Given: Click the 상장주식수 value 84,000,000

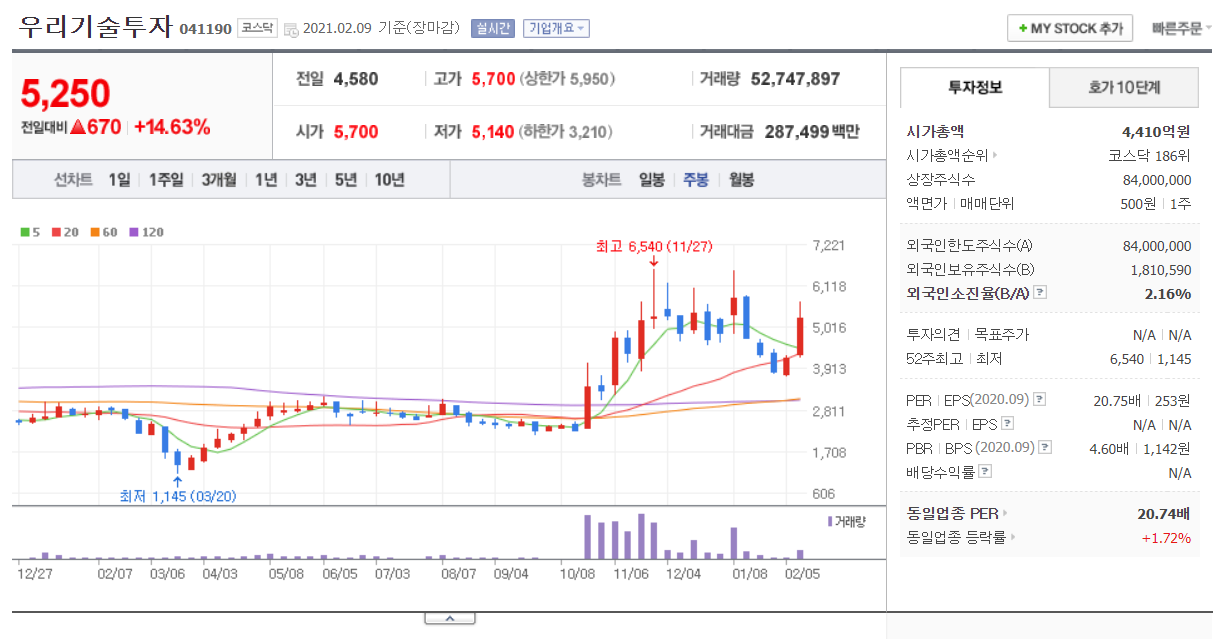Looking at the screenshot, I should click(1157, 180).
